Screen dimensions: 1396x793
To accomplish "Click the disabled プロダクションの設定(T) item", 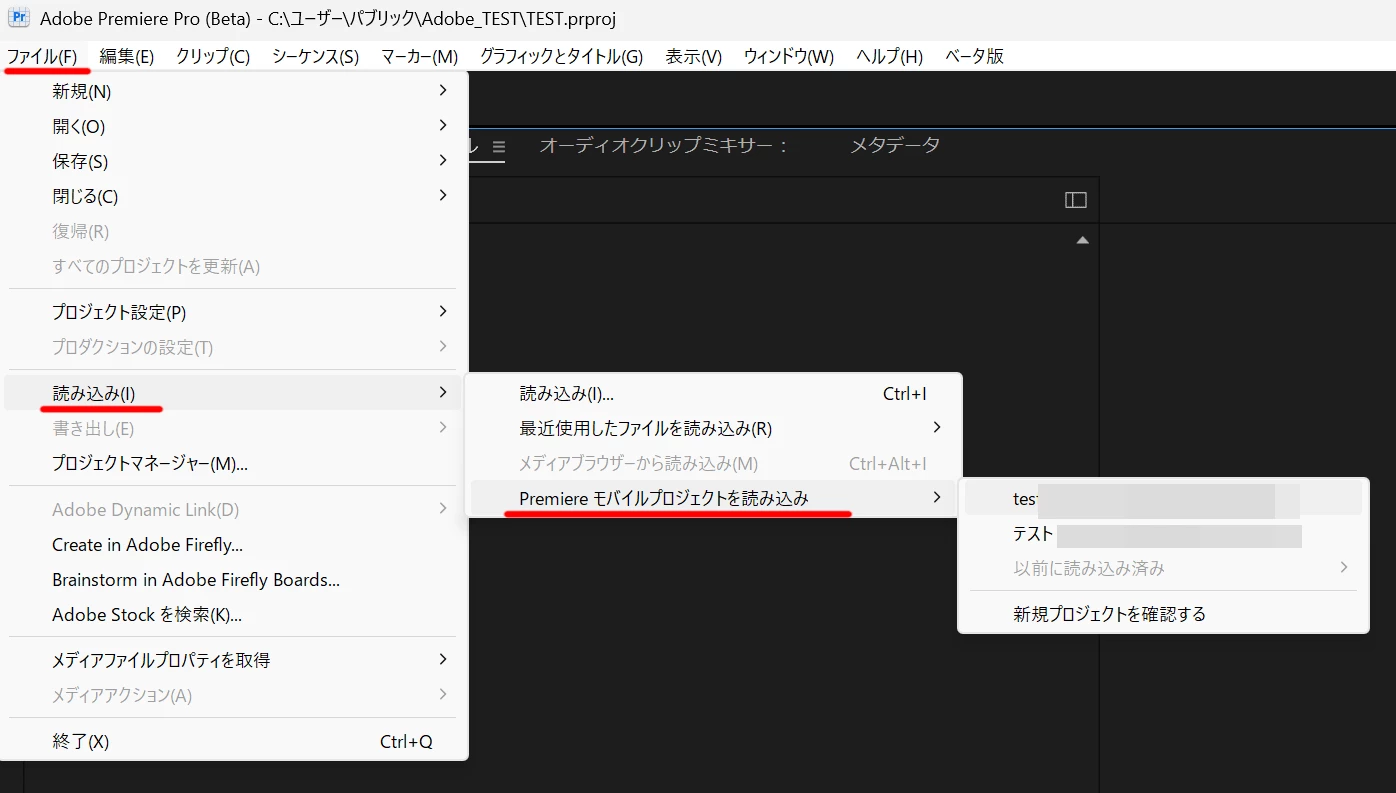I will (x=234, y=348).
